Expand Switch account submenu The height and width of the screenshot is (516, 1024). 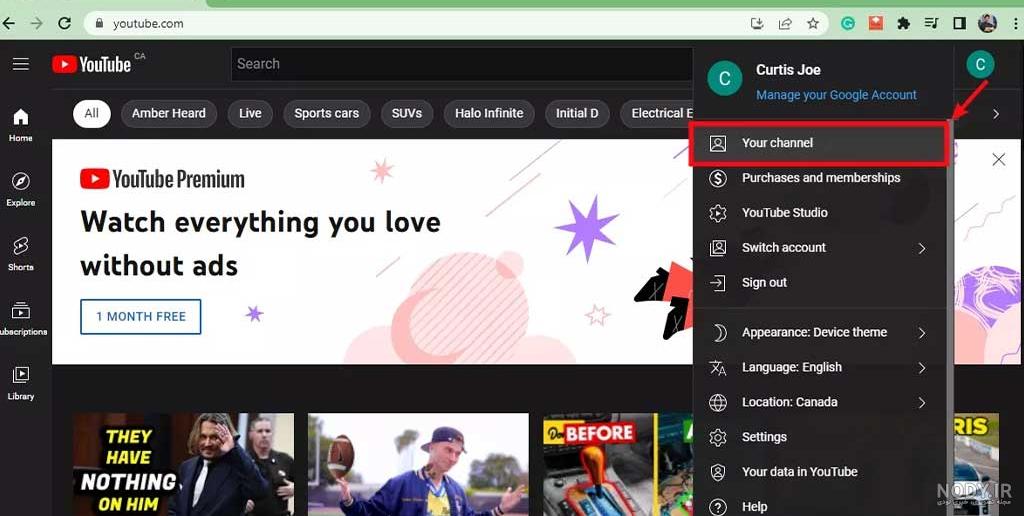818,248
